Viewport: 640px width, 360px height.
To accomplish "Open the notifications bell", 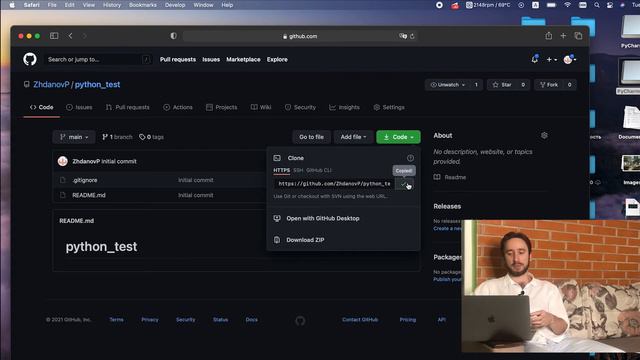I will coord(535,60).
